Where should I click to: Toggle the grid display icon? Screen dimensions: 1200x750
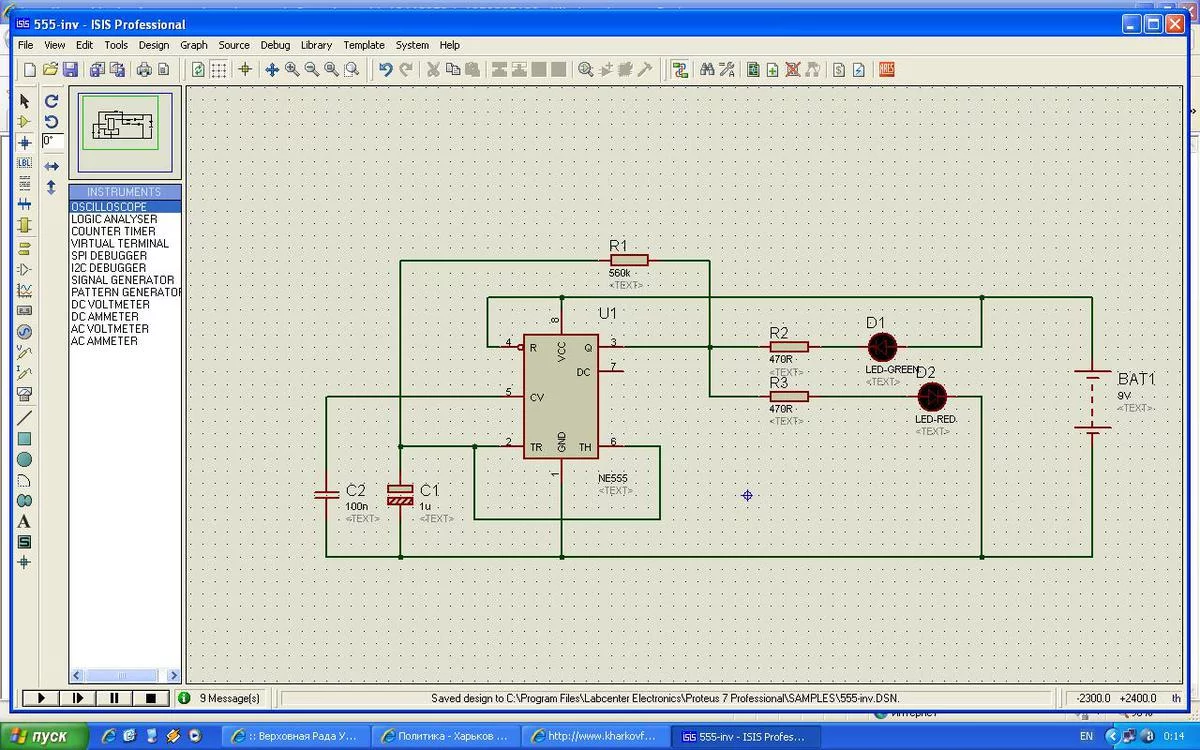218,69
